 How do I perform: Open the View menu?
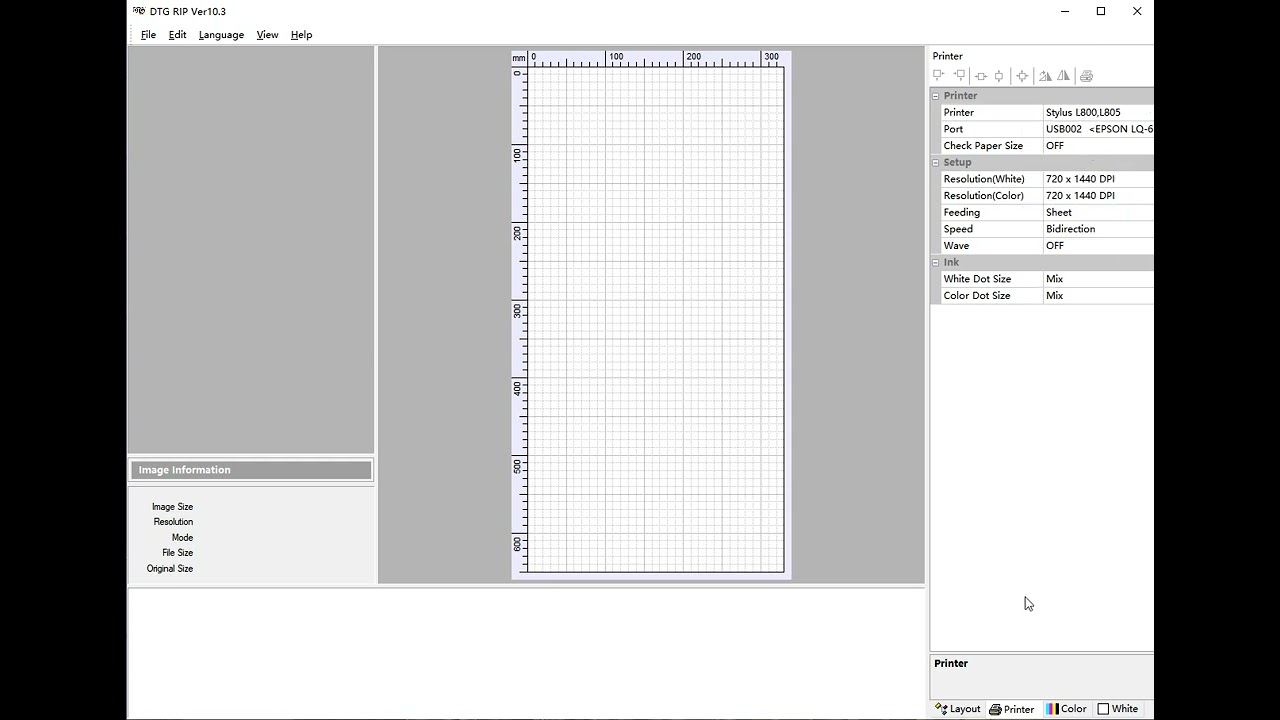[267, 35]
